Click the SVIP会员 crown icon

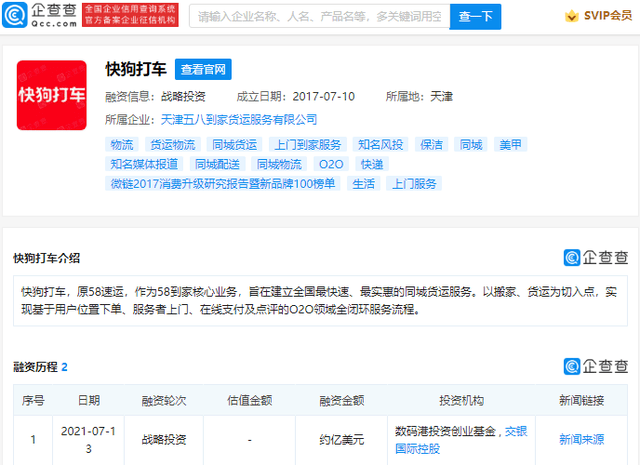[x=571, y=17]
